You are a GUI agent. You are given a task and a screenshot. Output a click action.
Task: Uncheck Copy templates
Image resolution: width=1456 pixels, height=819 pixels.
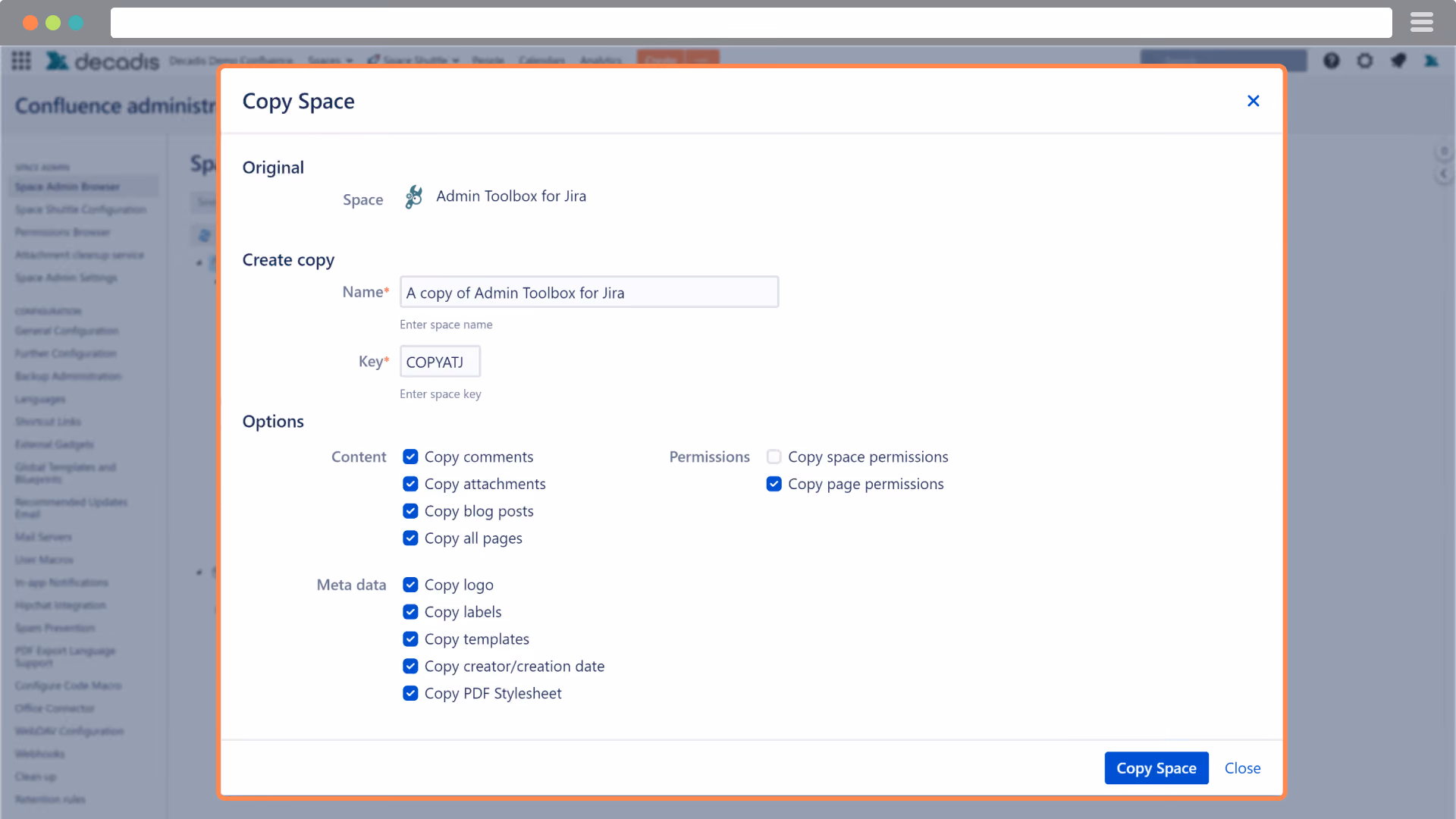(x=410, y=639)
